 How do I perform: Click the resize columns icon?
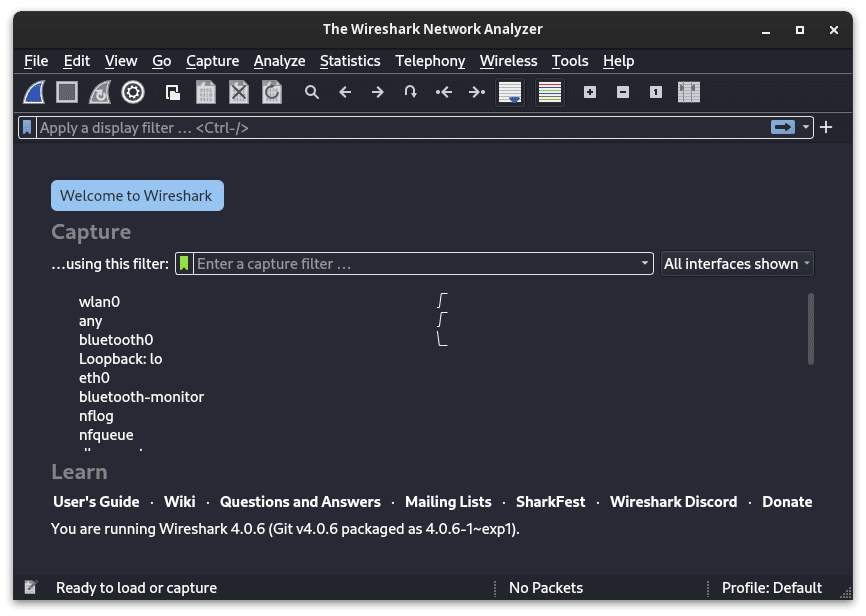coord(689,92)
